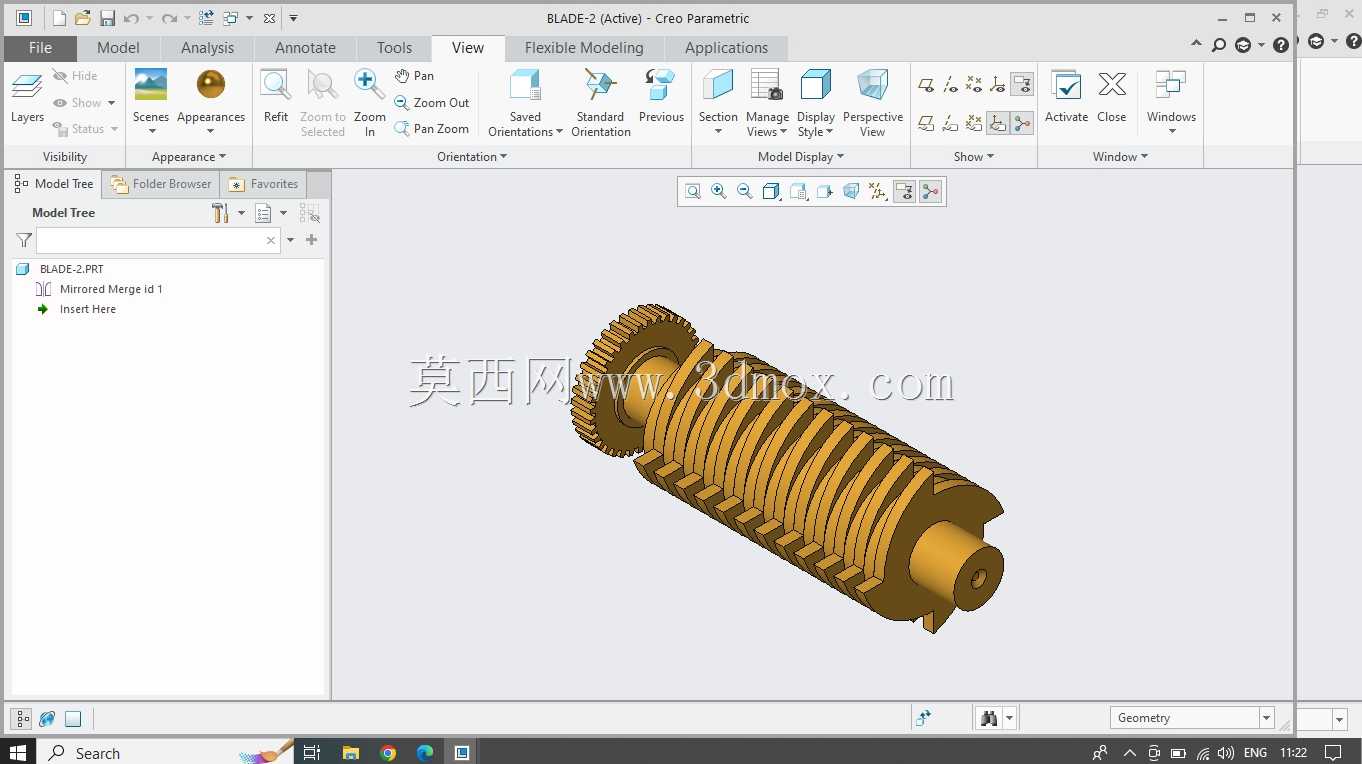Open model tree settings hammer icon
This screenshot has width=1362, height=764.
pyautogui.click(x=222, y=213)
